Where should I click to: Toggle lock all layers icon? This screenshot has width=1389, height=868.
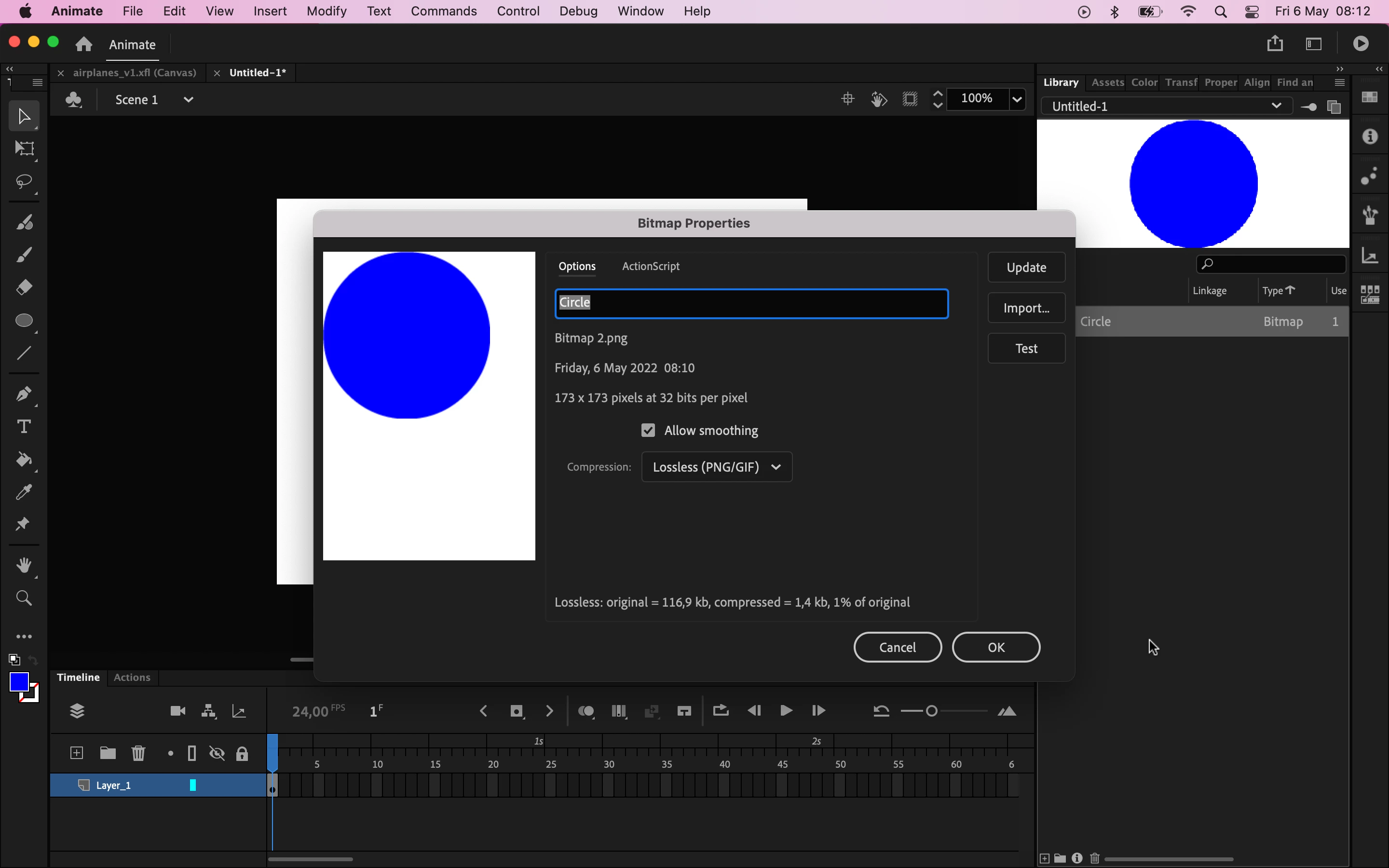point(242,753)
